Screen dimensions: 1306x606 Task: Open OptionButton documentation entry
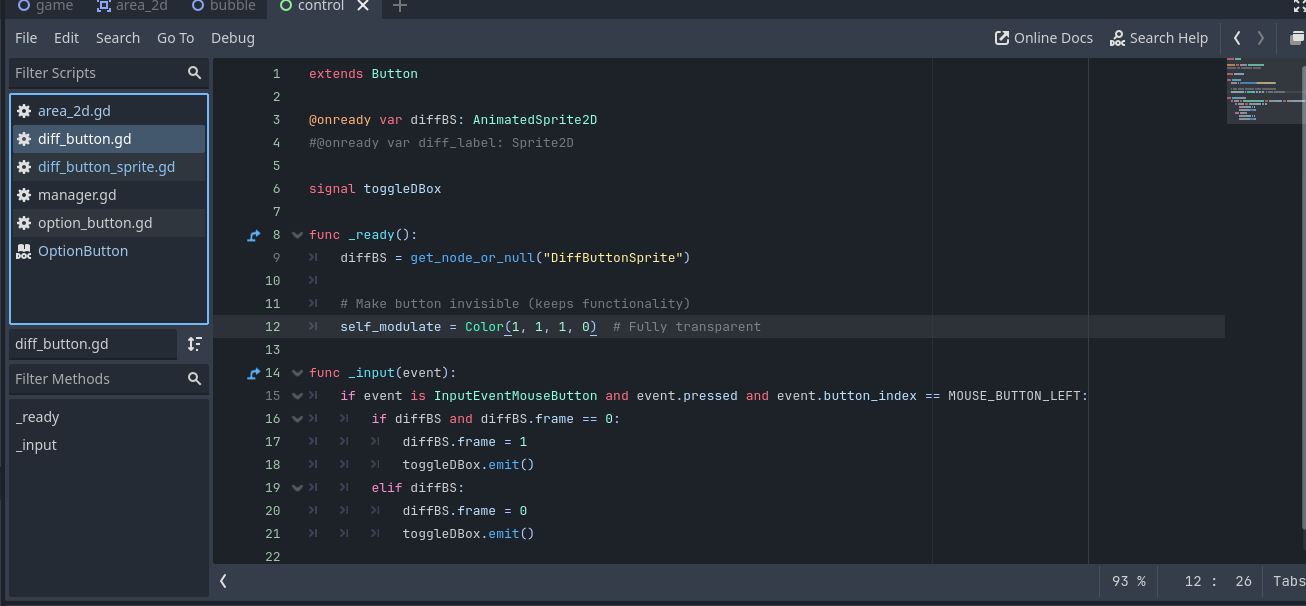[x=83, y=251]
